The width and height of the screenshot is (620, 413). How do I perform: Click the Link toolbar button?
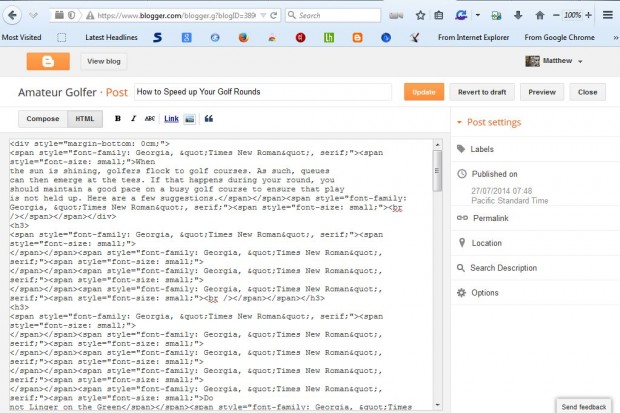coord(171,119)
